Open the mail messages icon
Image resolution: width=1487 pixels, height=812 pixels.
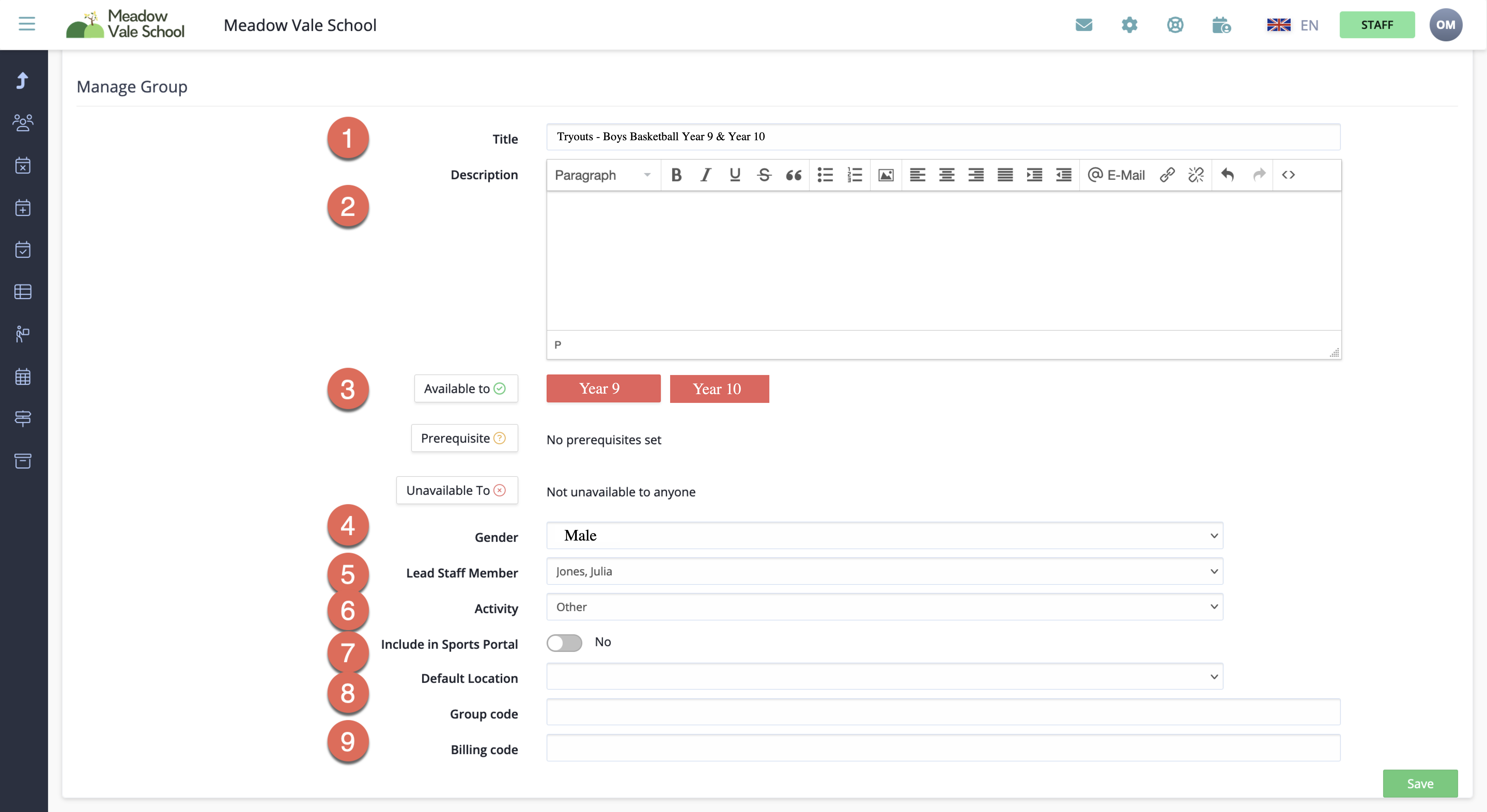tap(1083, 25)
